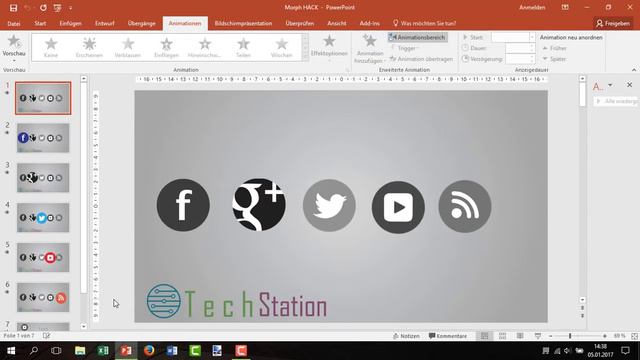Click Anmelden in the title bar
Screen dimensions: 640x360
click(x=532, y=8)
